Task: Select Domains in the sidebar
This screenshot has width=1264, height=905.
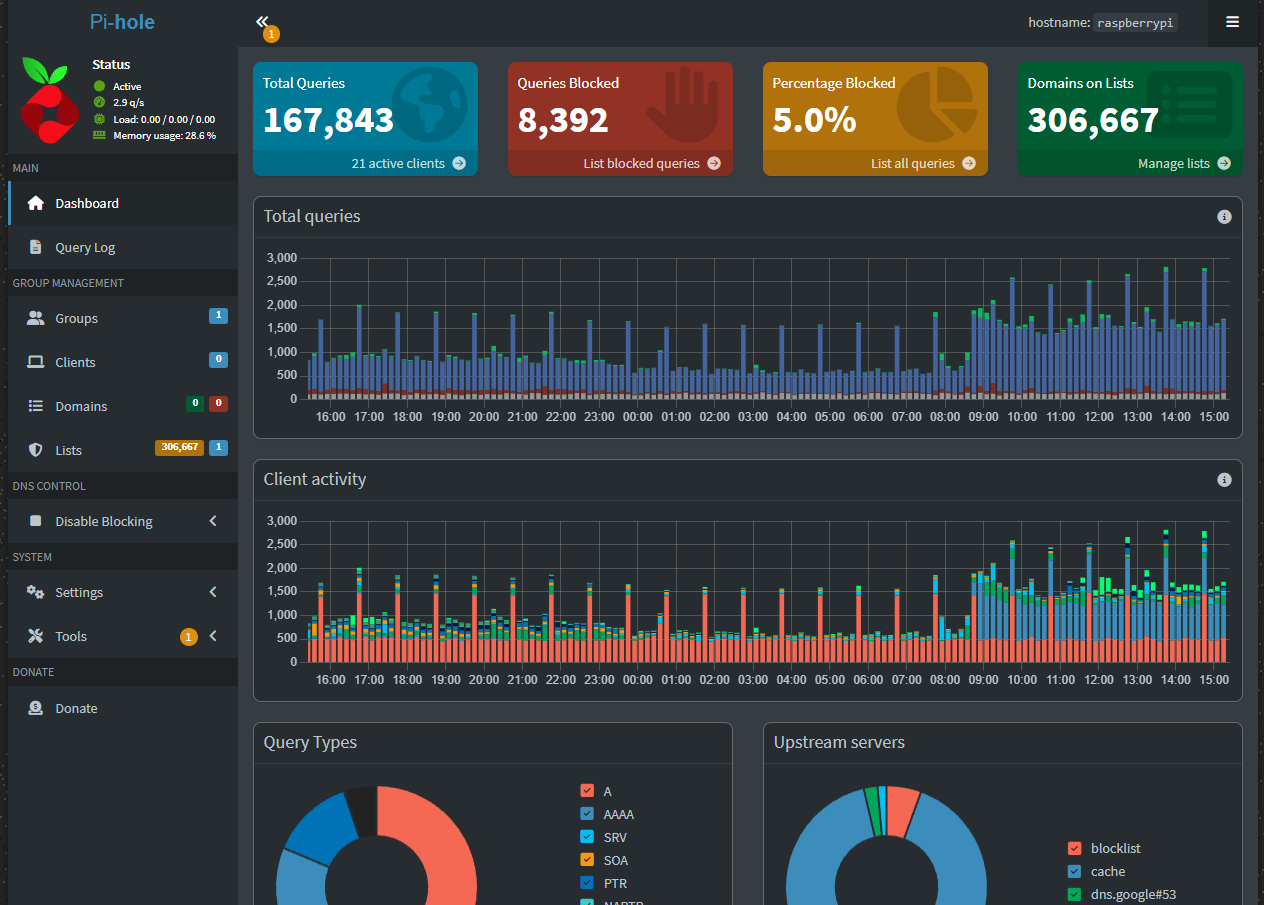Action: [81, 406]
